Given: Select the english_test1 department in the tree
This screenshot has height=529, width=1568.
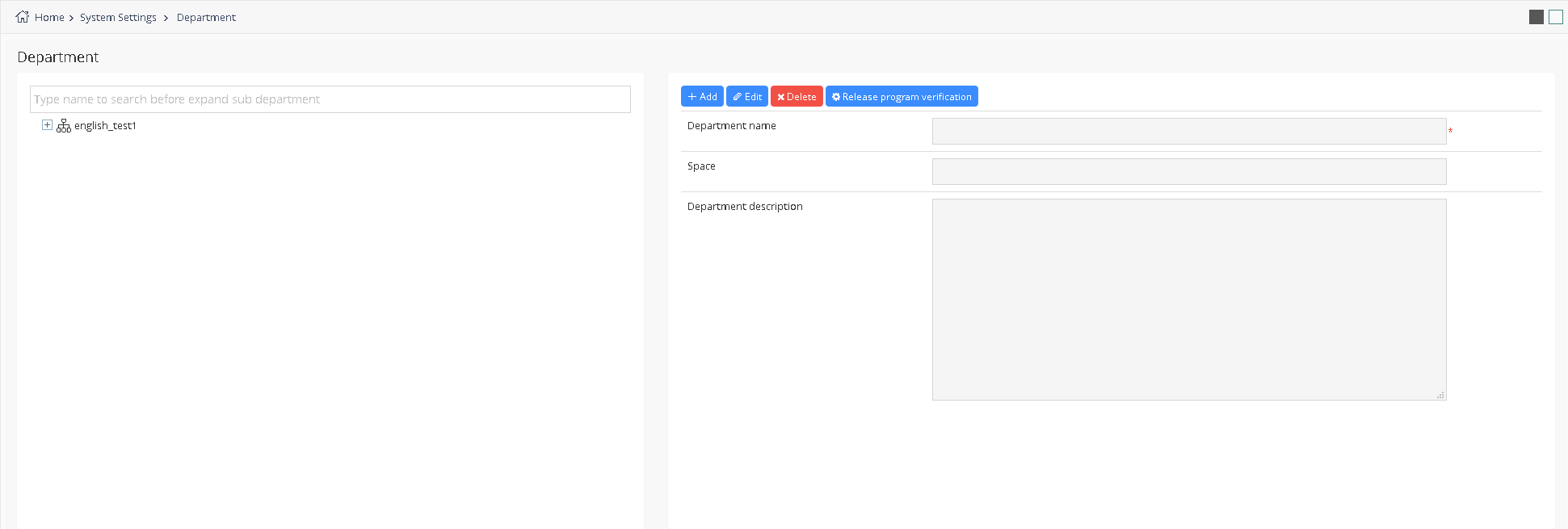Looking at the screenshot, I should [105, 126].
